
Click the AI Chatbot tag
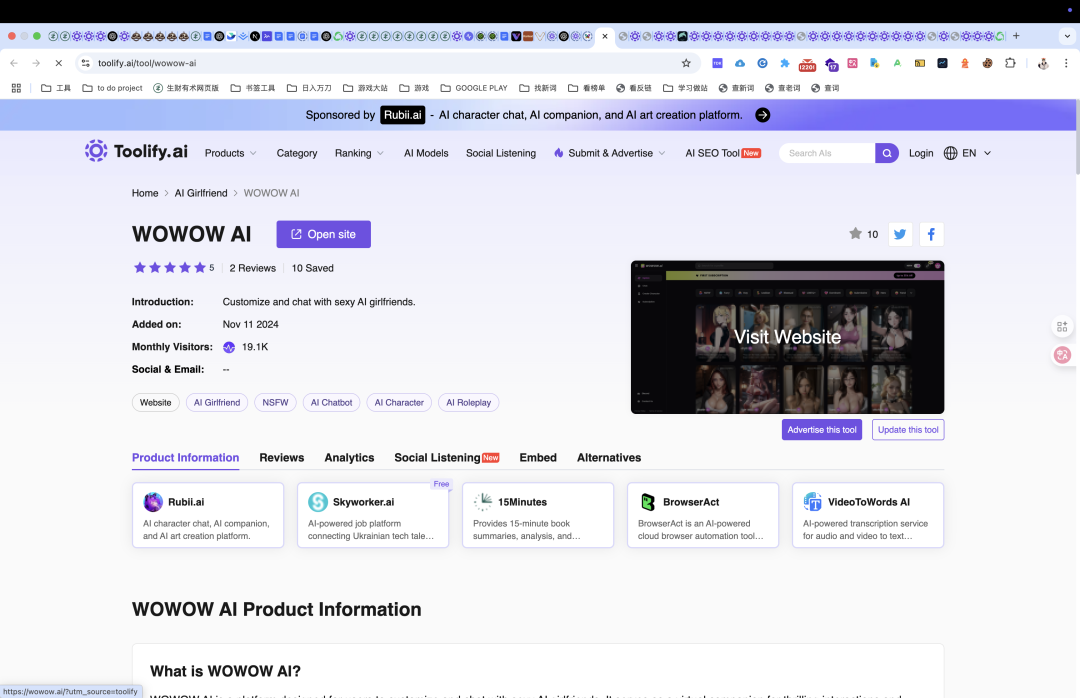point(331,402)
